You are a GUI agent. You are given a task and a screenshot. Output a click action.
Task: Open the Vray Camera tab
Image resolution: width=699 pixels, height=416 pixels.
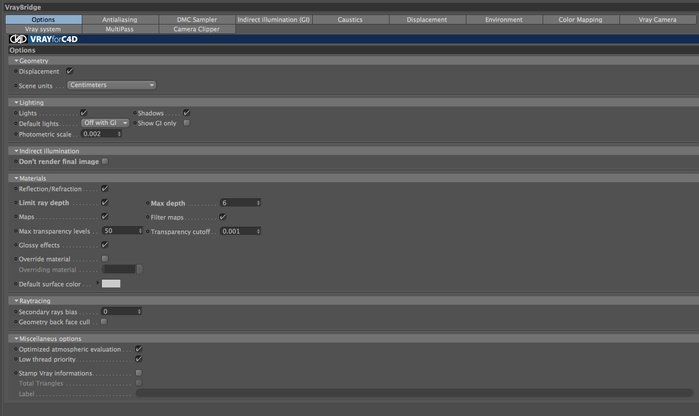pyautogui.click(x=658, y=20)
